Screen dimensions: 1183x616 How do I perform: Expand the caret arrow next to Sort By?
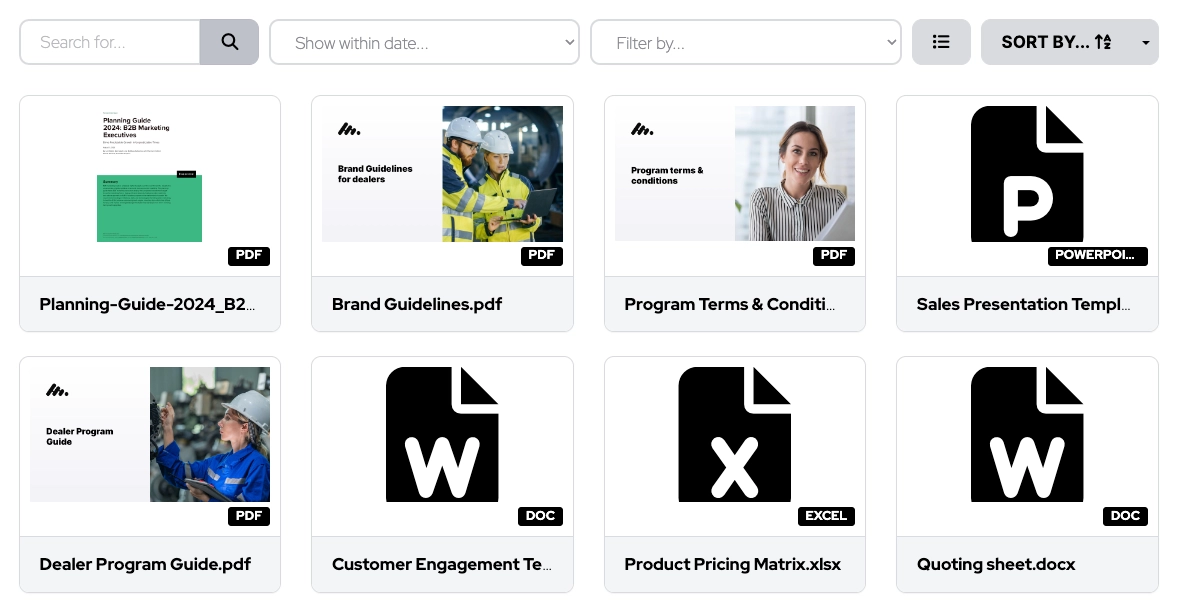(x=1146, y=42)
